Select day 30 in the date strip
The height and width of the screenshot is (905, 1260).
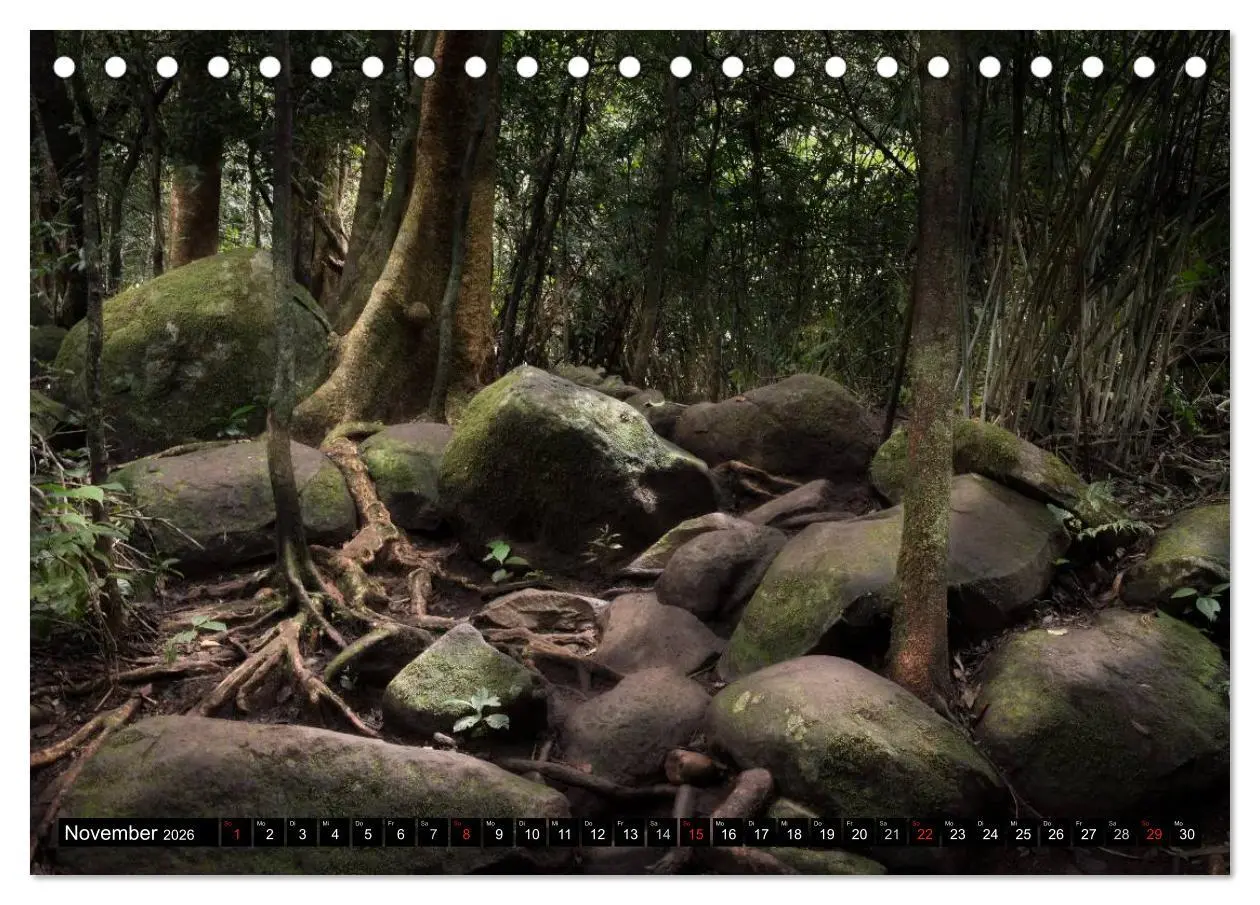(x=1187, y=833)
